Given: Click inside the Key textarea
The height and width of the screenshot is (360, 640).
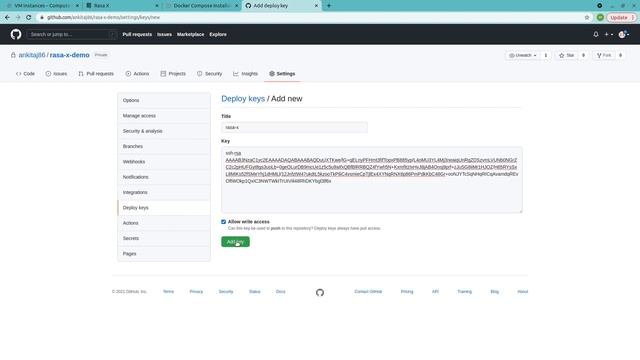Looking at the screenshot, I should (x=371, y=180).
